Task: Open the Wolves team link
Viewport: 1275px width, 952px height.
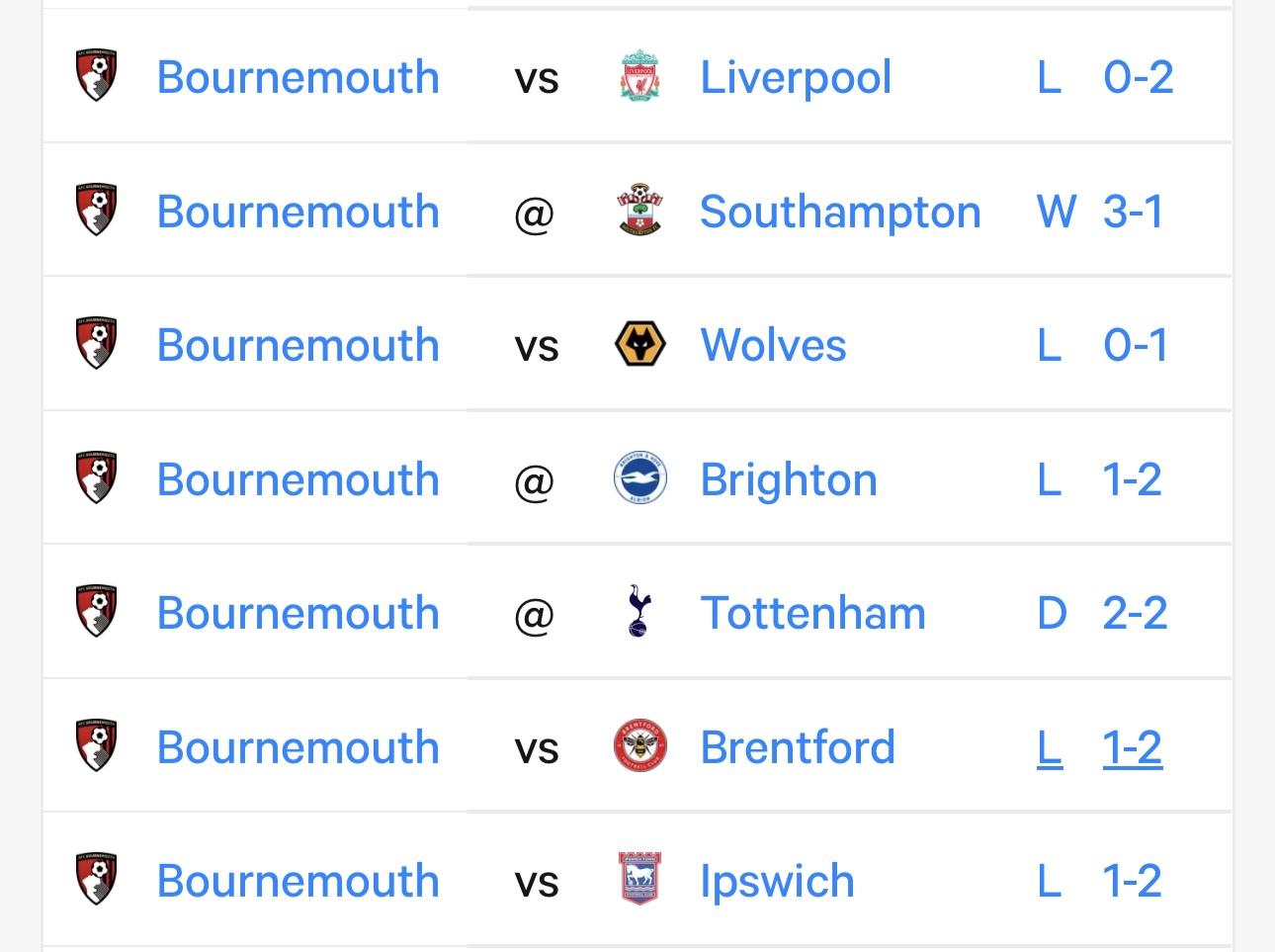Action: click(773, 345)
